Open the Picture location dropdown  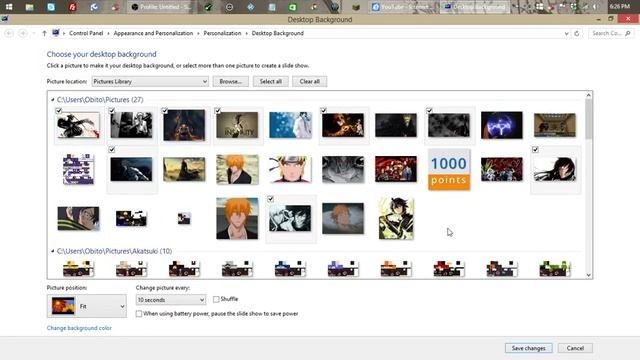pyautogui.click(x=150, y=82)
